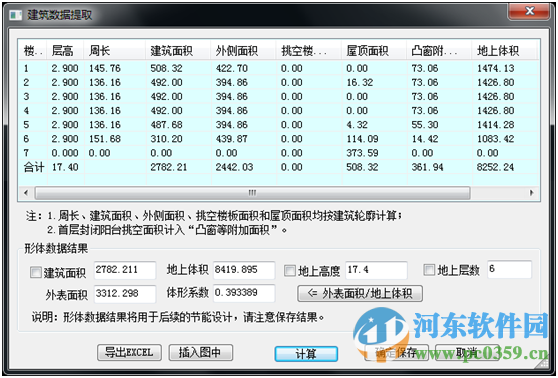The width and height of the screenshot is (558, 378).
Task: Click the 取消 button
Action: pyautogui.click(x=467, y=353)
